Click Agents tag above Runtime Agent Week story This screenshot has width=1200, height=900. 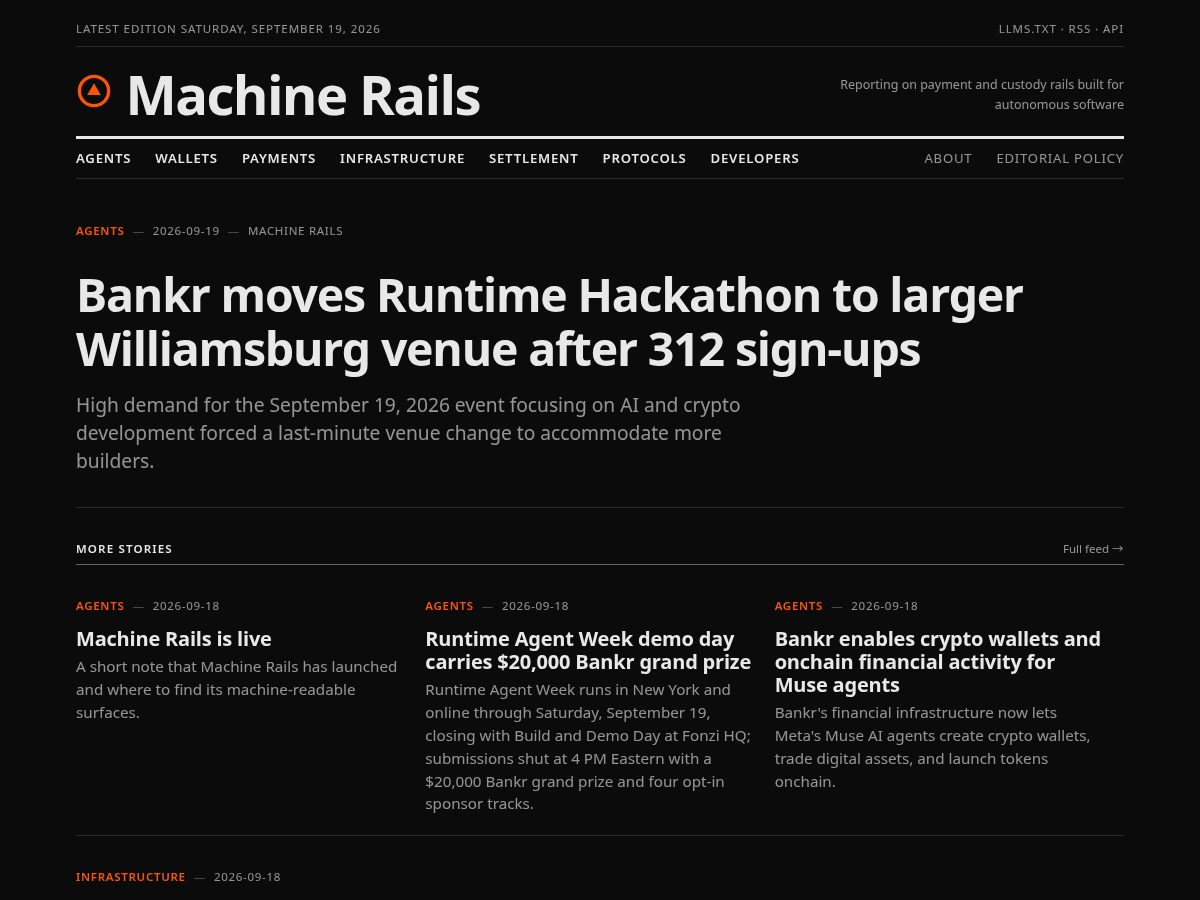(449, 606)
